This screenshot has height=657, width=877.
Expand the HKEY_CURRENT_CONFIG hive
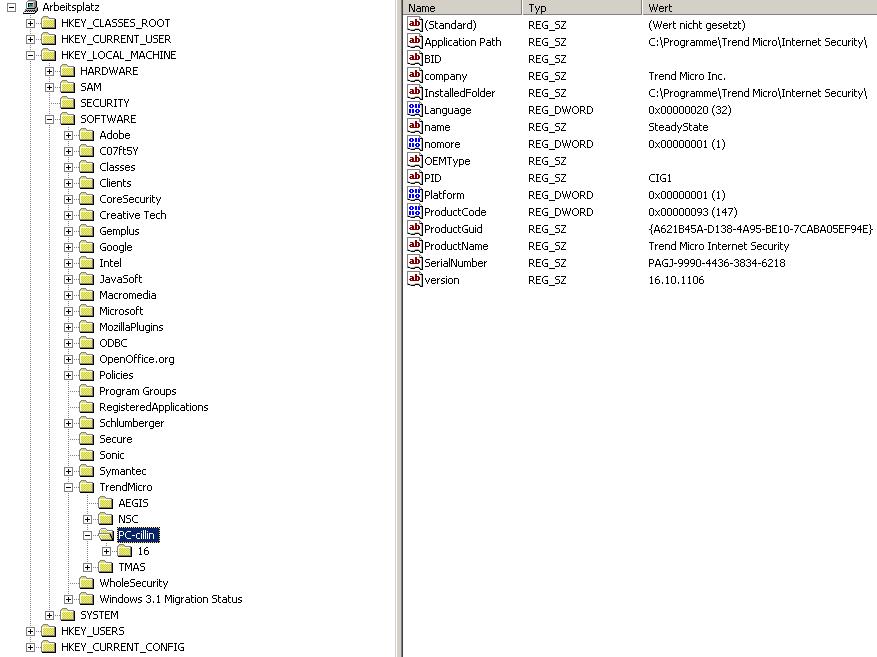pos(30,647)
